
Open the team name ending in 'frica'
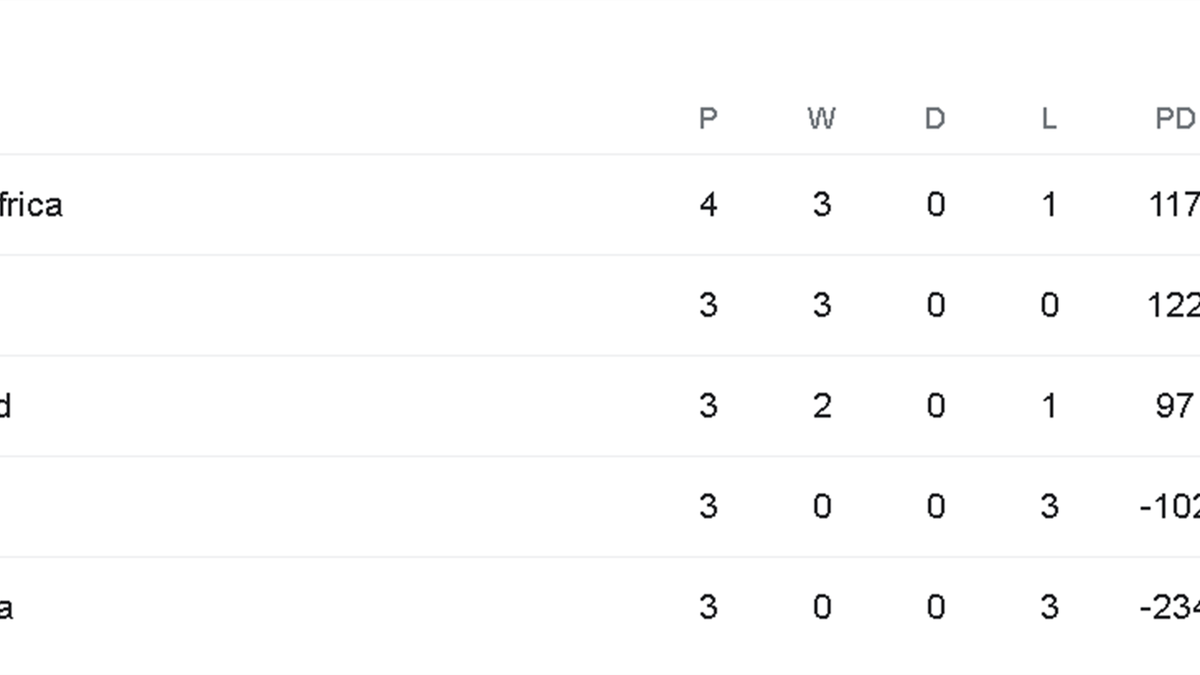pos(30,205)
